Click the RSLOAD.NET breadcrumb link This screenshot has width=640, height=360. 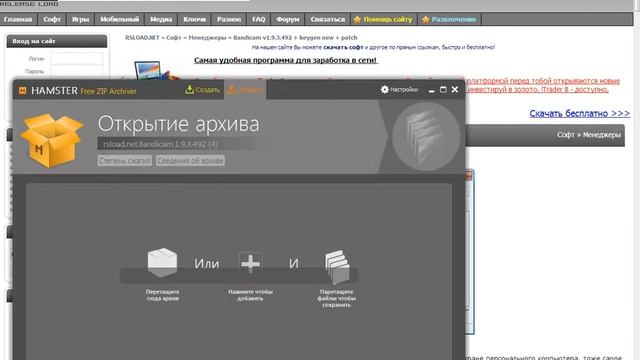click(x=142, y=38)
